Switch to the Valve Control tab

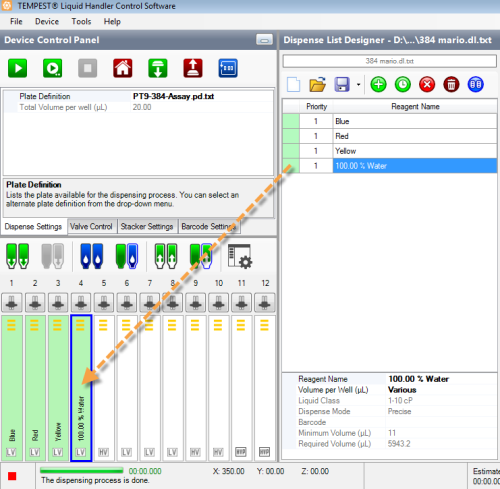pyautogui.click(x=91, y=227)
